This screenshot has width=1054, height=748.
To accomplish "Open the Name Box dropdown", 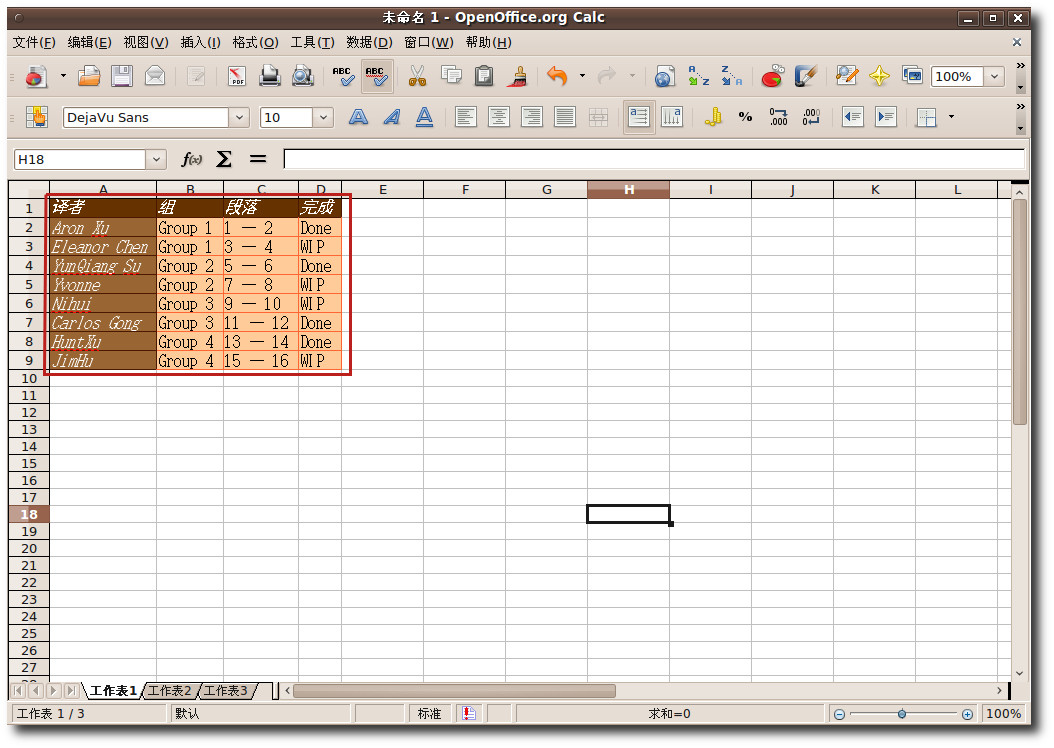I will (156, 159).
